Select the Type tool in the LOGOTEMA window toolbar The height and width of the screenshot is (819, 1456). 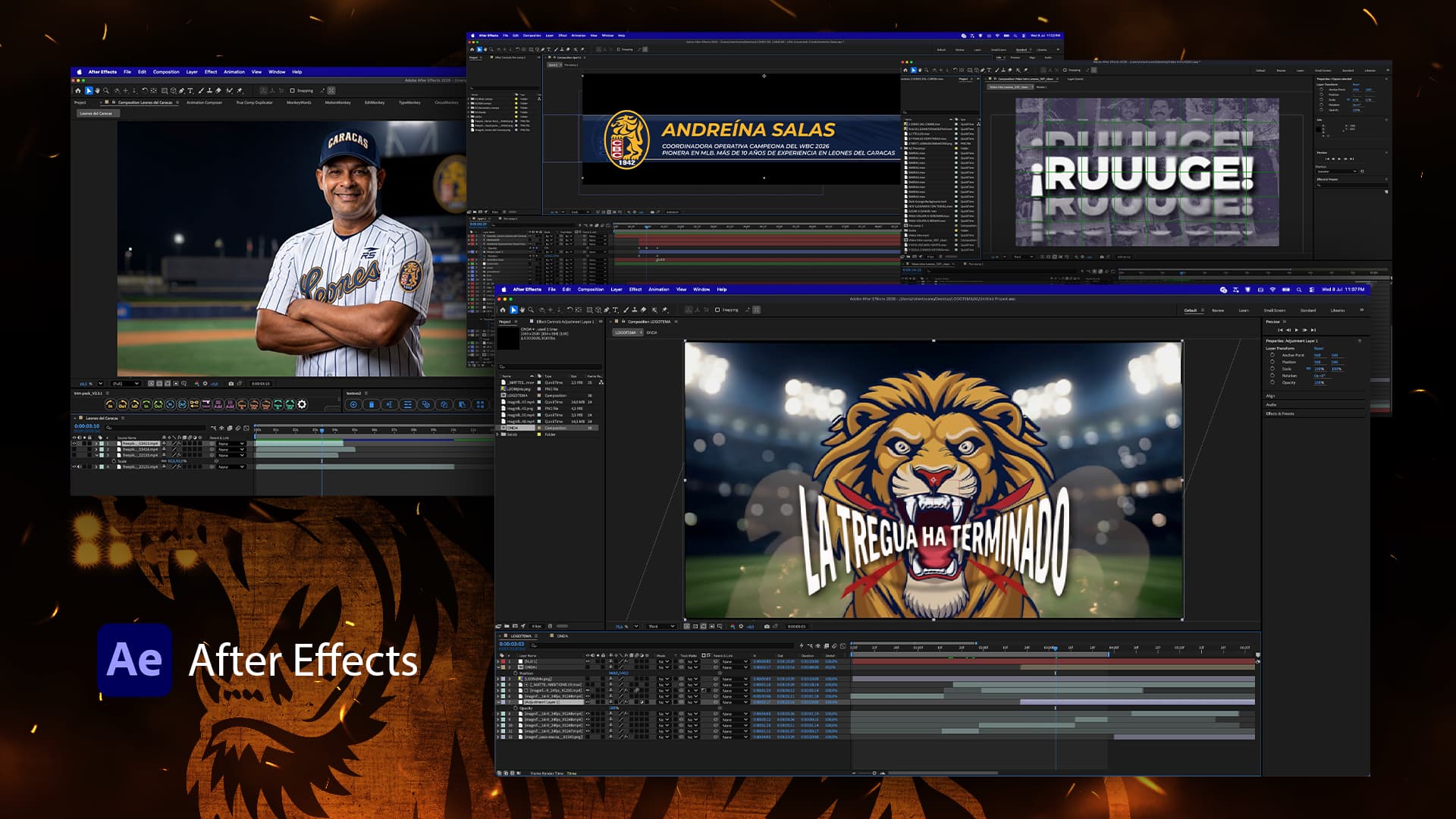615,309
